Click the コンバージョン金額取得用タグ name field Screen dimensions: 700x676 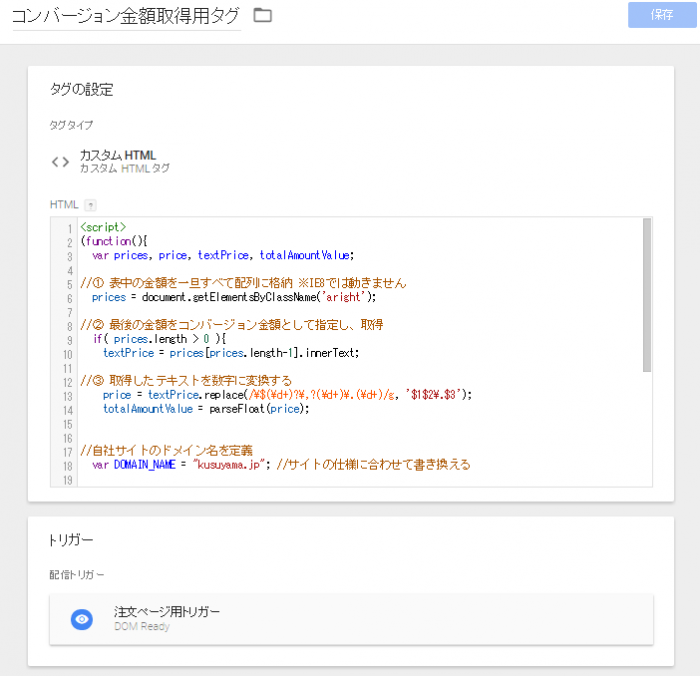pyautogui.click(x=126, y=16)
